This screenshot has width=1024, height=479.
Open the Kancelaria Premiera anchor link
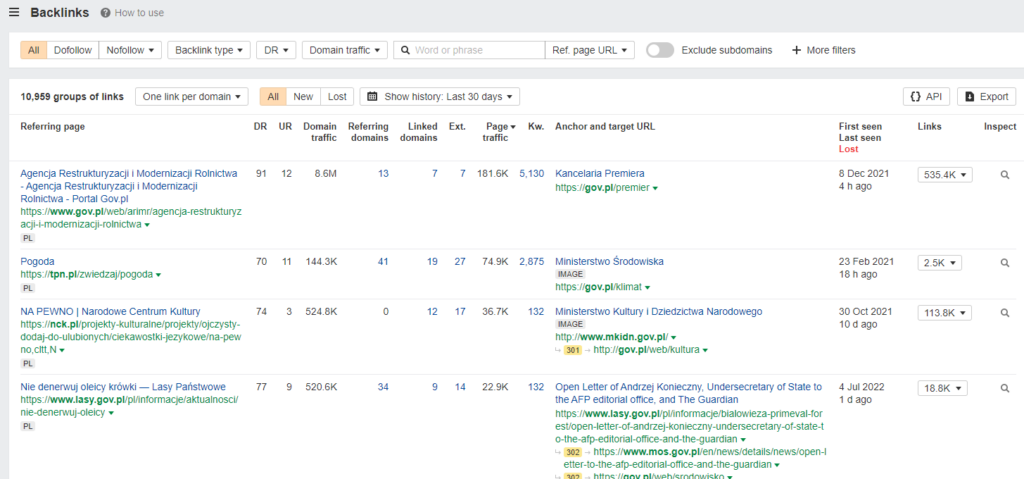pyautogui.click(x=599, y=173)
